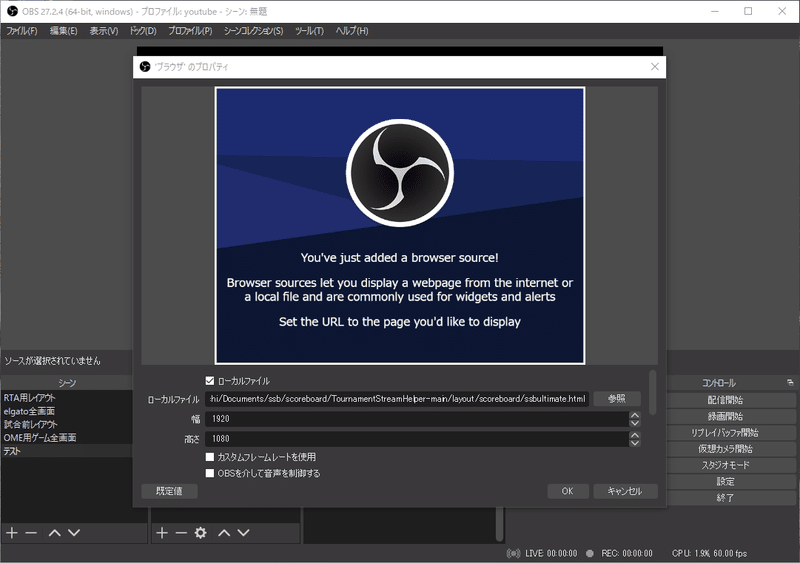800x563 pixels.
Task: Open the プロファイル(P) menu
Action: point(190,31)
